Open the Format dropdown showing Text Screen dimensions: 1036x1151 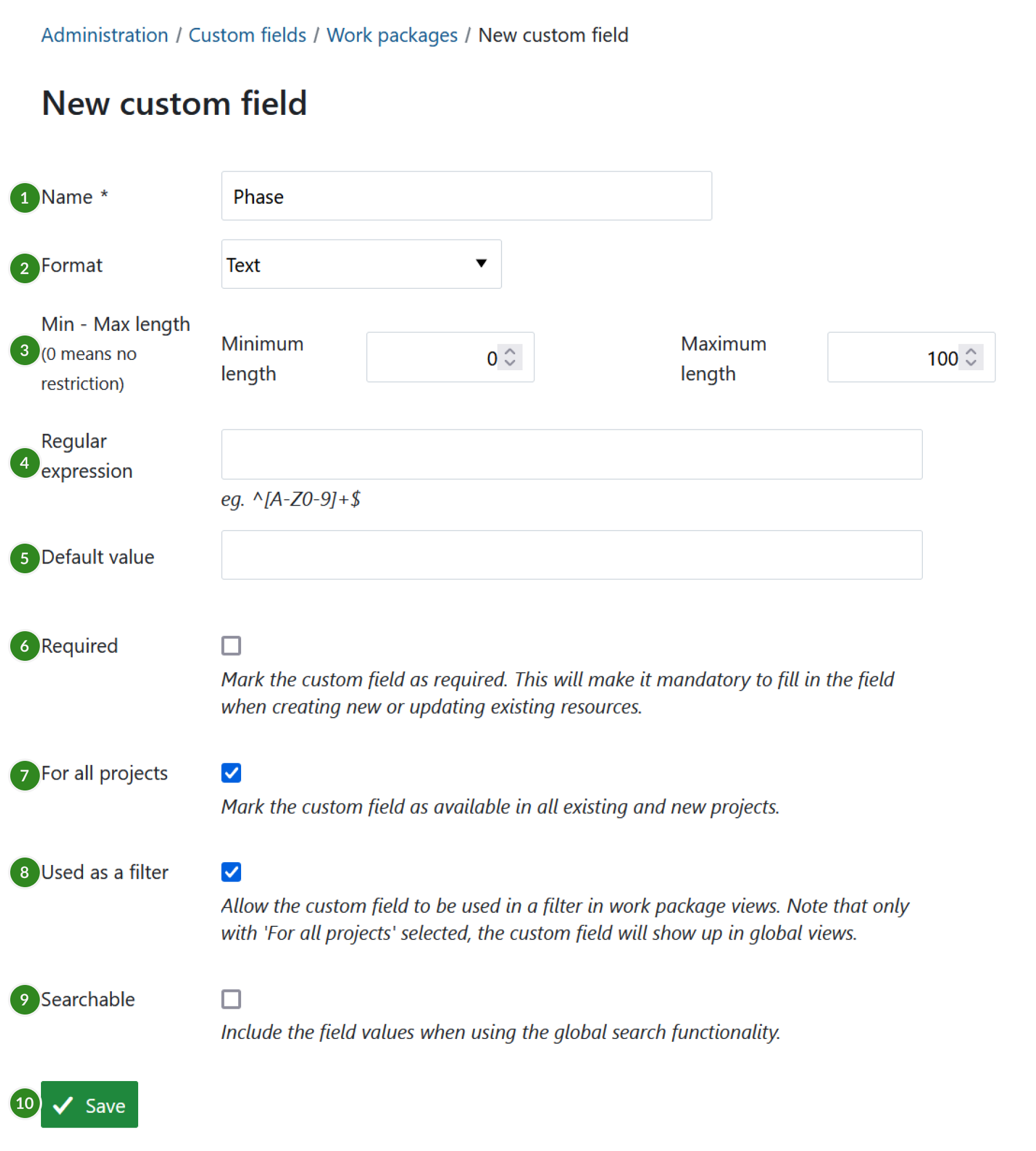point(361,264)
